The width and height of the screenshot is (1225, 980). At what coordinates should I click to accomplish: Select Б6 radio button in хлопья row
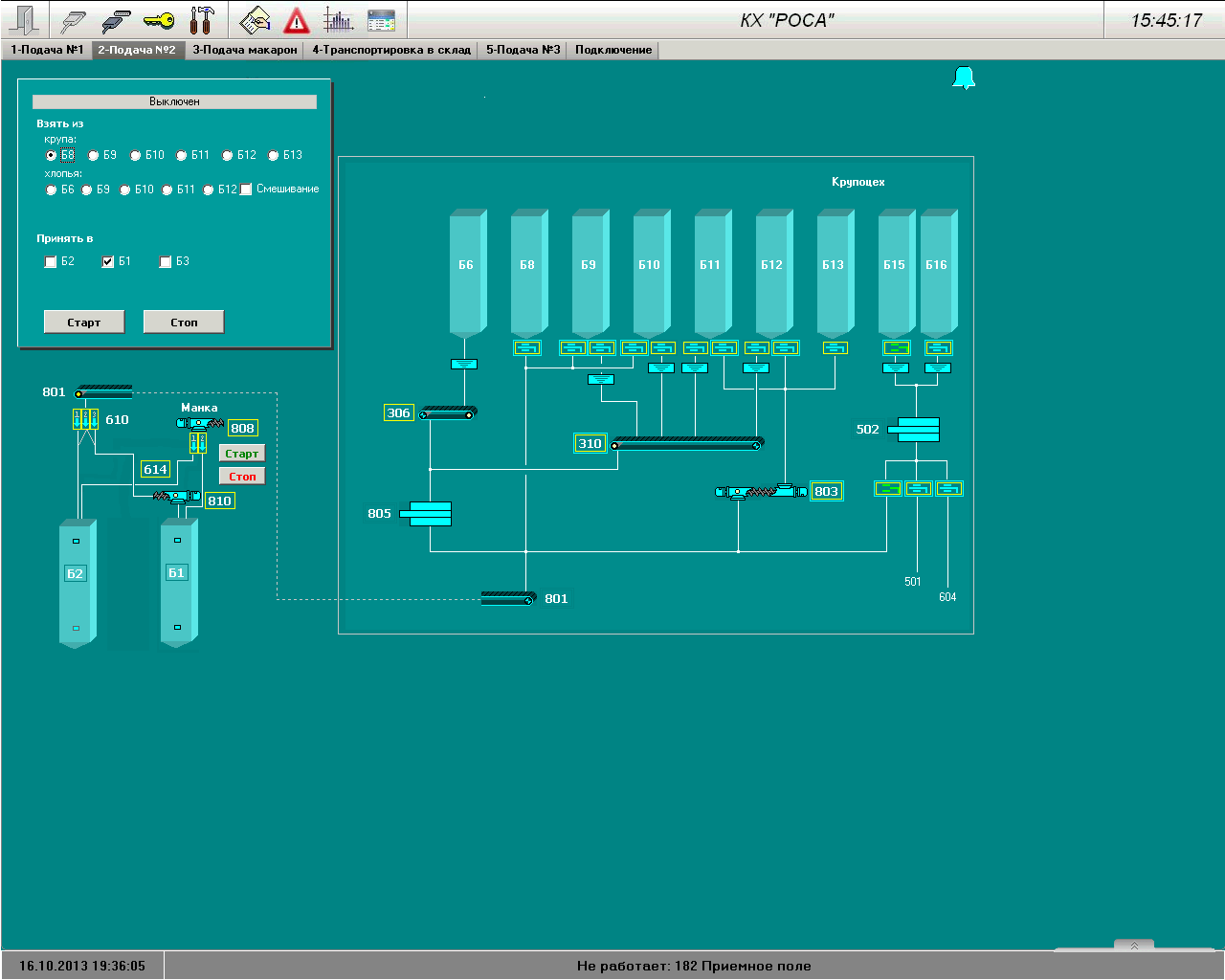(x=52, y=189)
